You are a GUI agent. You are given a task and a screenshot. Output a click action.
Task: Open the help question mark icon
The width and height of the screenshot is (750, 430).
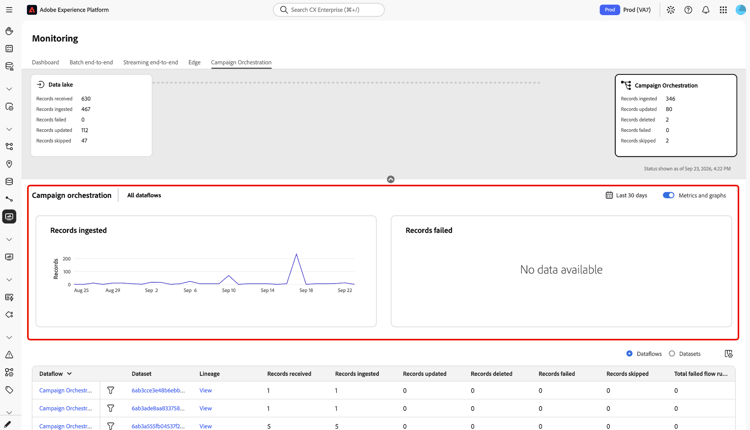688,10
